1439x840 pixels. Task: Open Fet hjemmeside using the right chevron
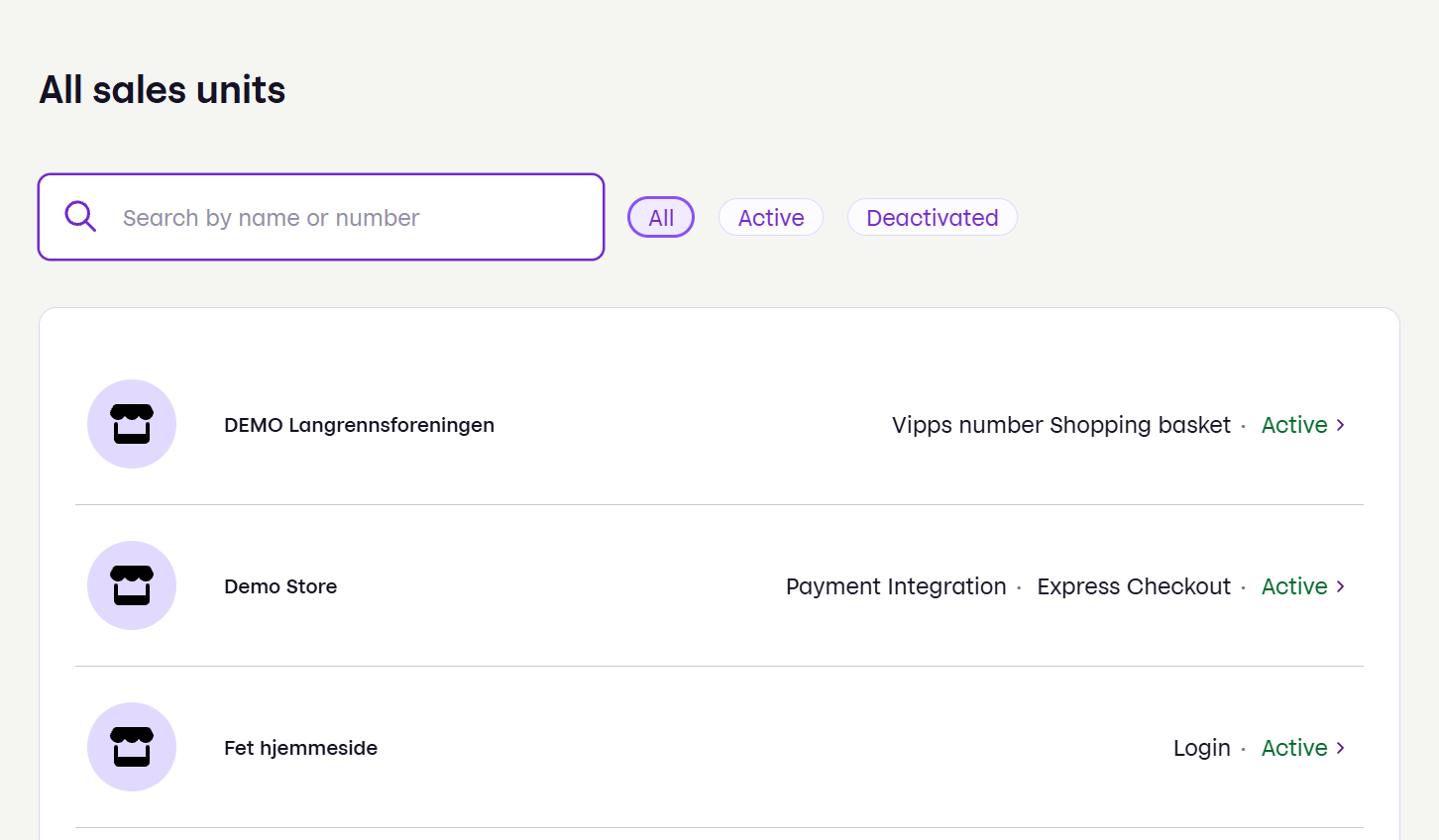pyautogui.click(x=1340, y=747)
